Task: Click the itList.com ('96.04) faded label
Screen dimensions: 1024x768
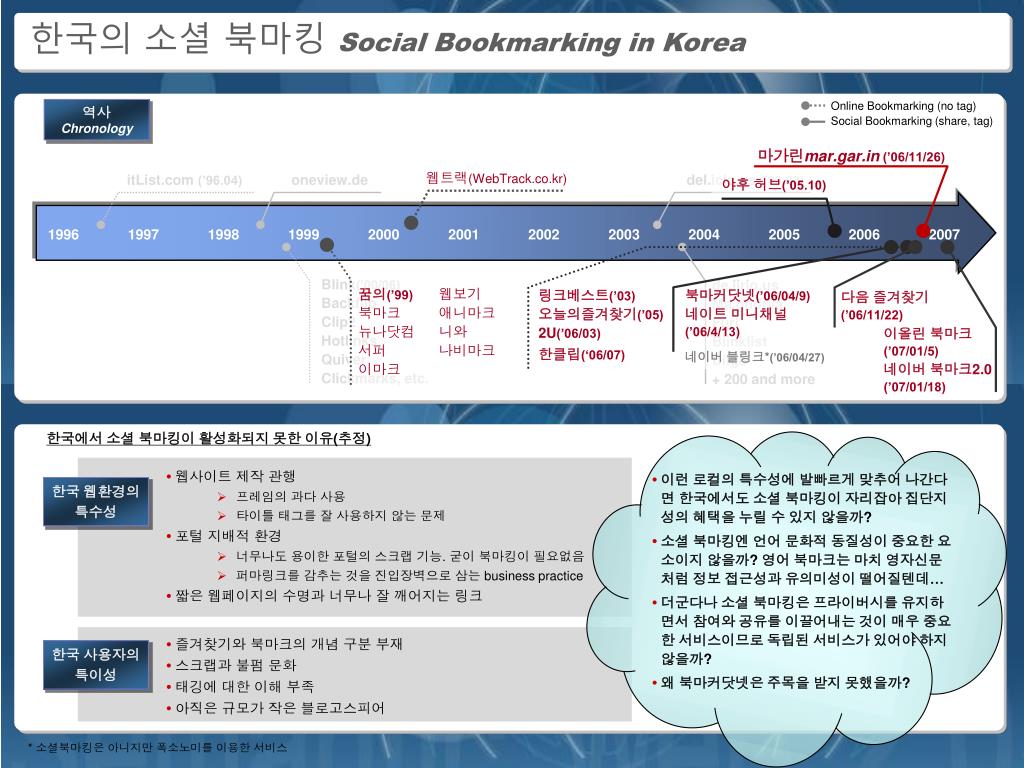Action: click(x=184, y=180)
